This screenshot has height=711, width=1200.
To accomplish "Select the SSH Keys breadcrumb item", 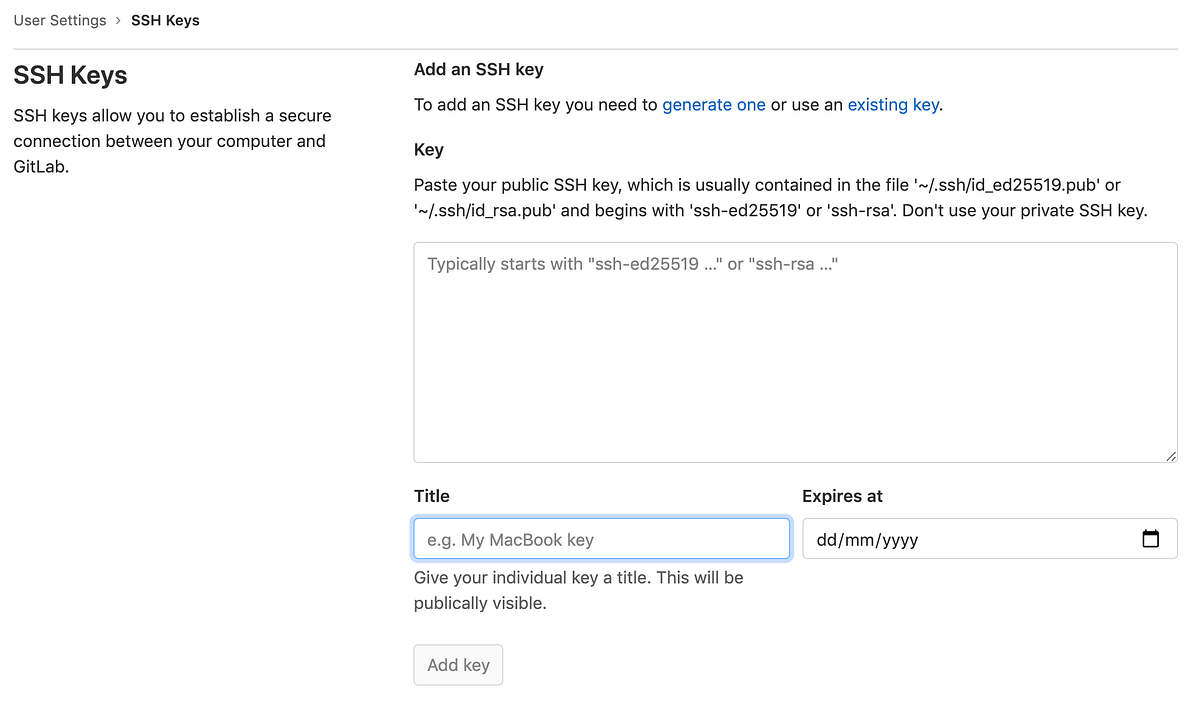I will [x=165, y=20].
